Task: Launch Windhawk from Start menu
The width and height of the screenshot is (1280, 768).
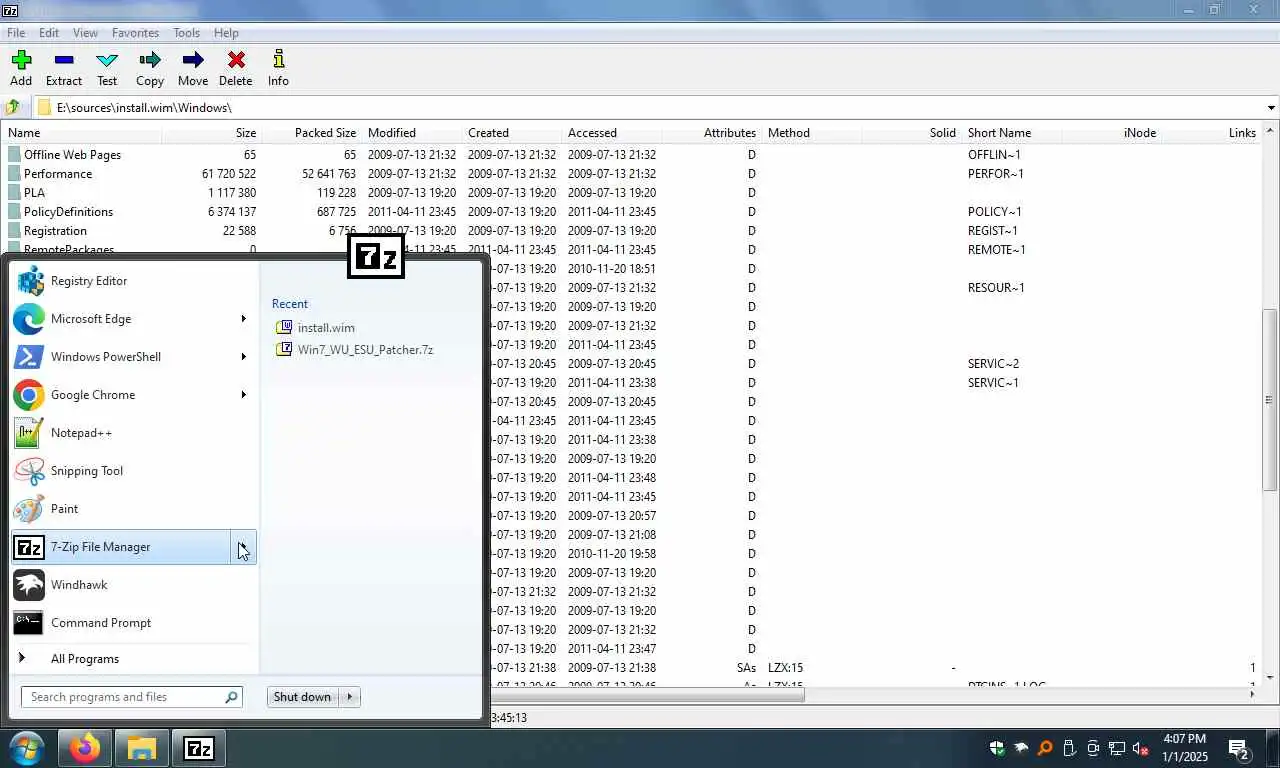Action: [x=133, y=585]
